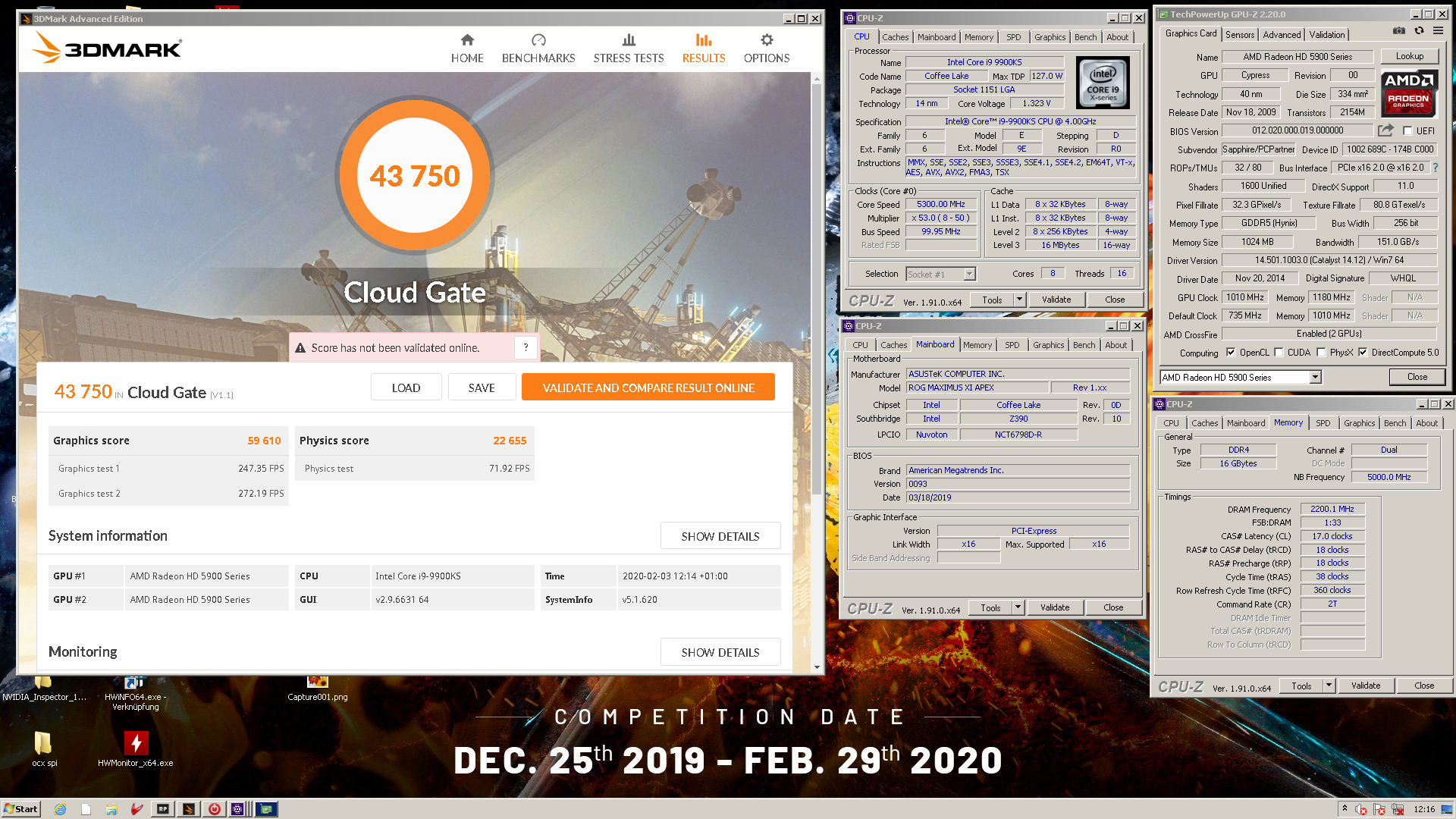This screenshot has width=1456, height=819.
Task: Show hidden tray icons with chevron arrows
Action: point(1345,809)
